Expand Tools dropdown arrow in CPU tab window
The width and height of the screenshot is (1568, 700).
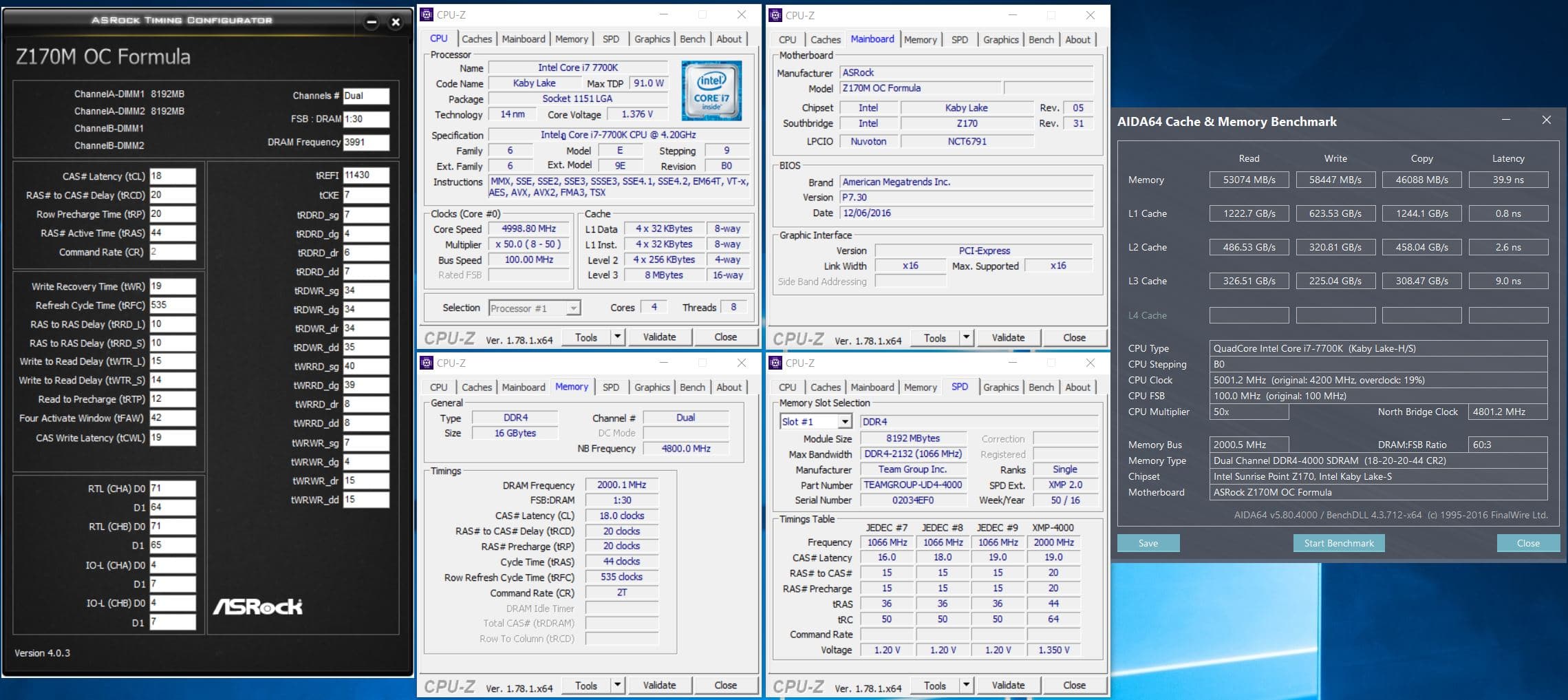pos(618,337)
